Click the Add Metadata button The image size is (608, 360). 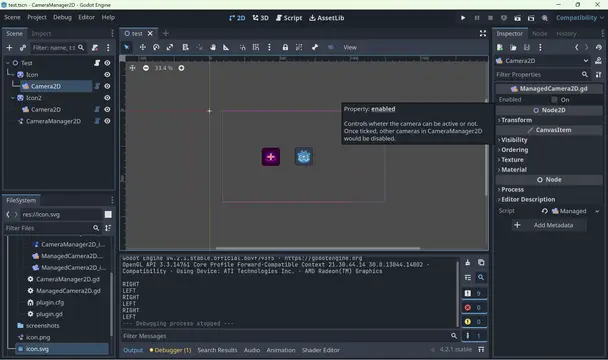(549, 225)
